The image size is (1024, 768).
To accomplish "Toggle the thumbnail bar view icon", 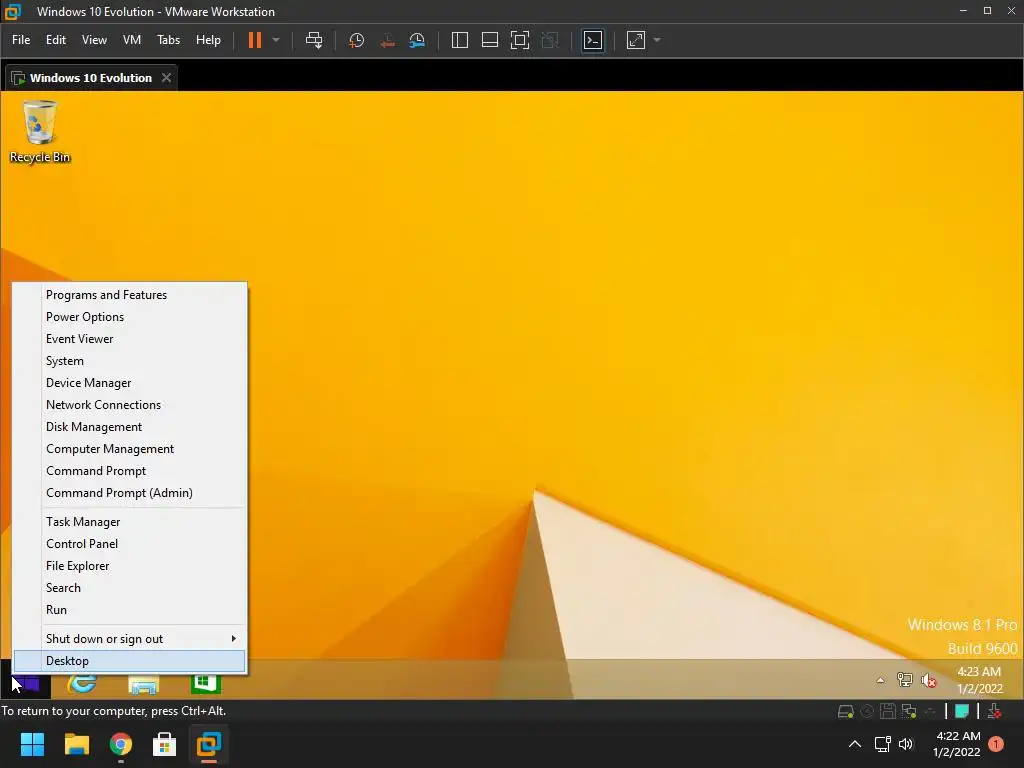I will 490,40.
